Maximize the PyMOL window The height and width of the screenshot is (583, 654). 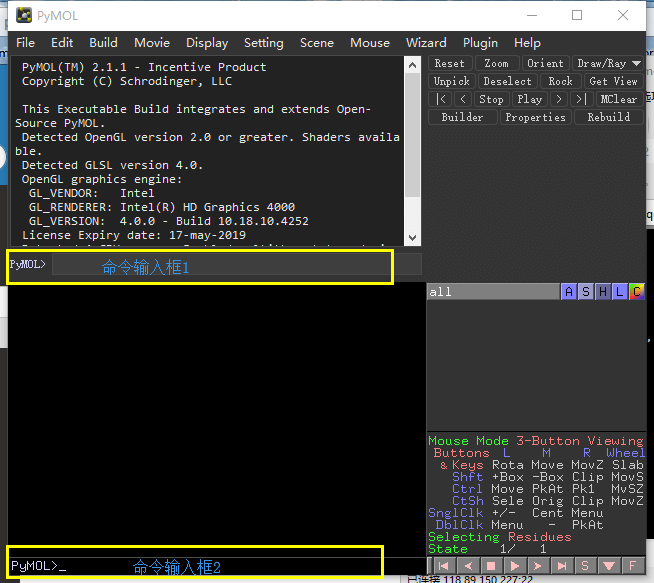tap(577, 15)
